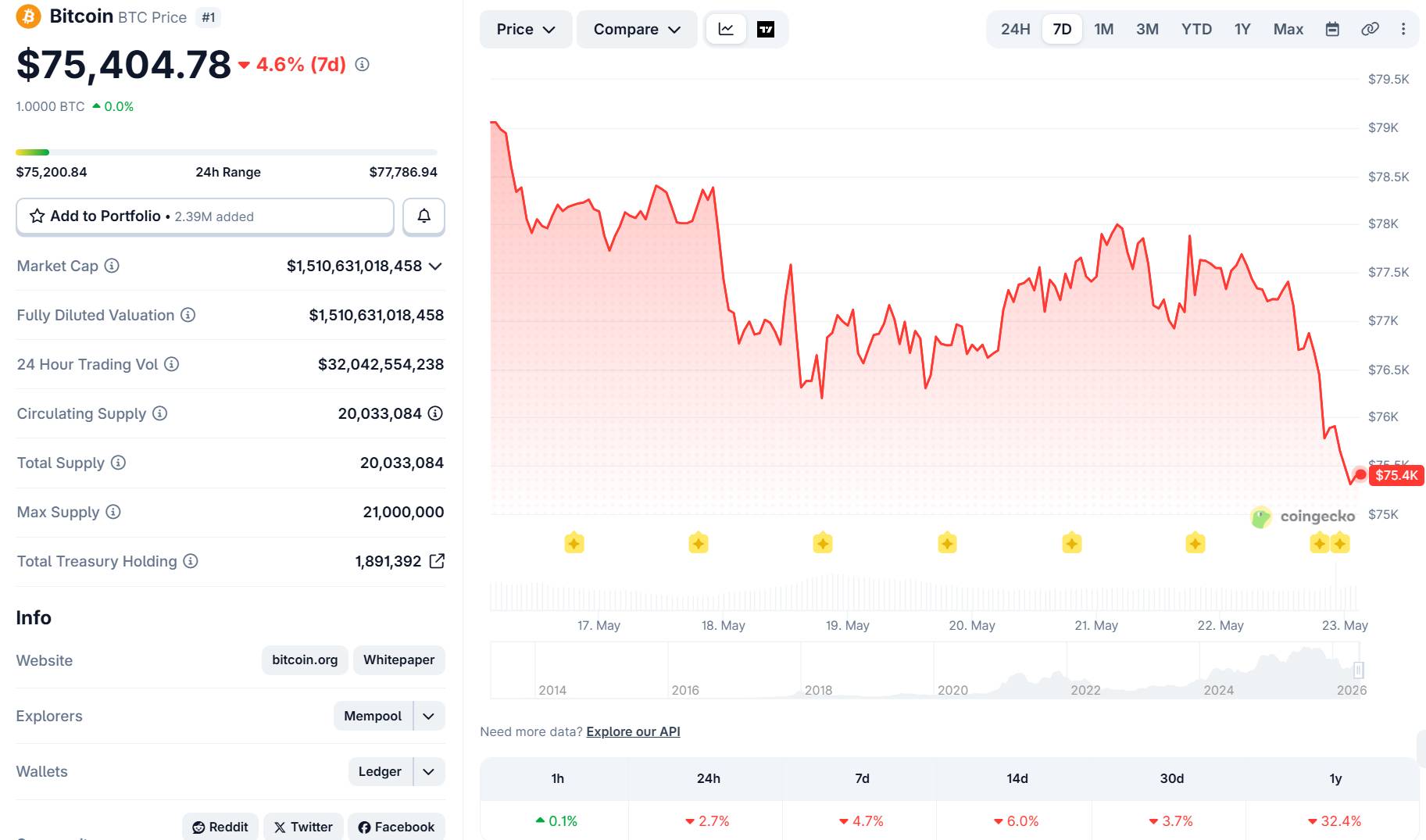Open Fully Diluted Valuation info icon

pos(188,315)
